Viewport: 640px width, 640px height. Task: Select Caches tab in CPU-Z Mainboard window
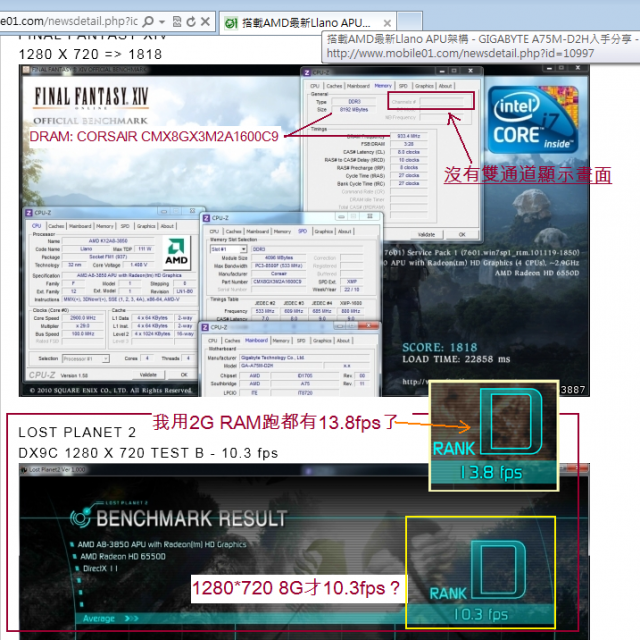[x=232, y=340]
